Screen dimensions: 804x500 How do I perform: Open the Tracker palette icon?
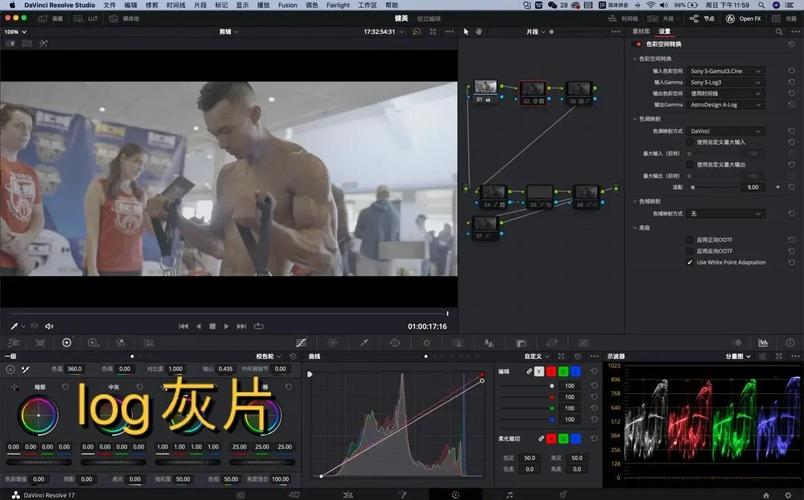427,343
